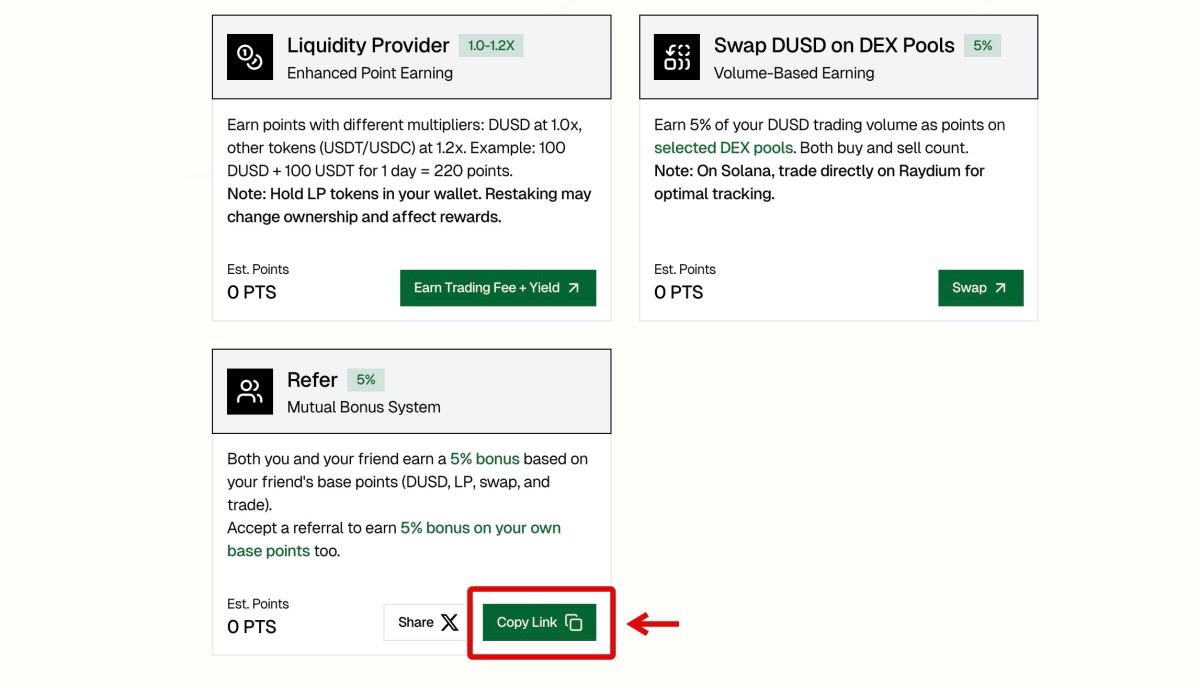Image resolution: width=1200 pixels, height=688 pixels.
Task: Click the Liquidity Provider coins icon
Action: (250, 57)
